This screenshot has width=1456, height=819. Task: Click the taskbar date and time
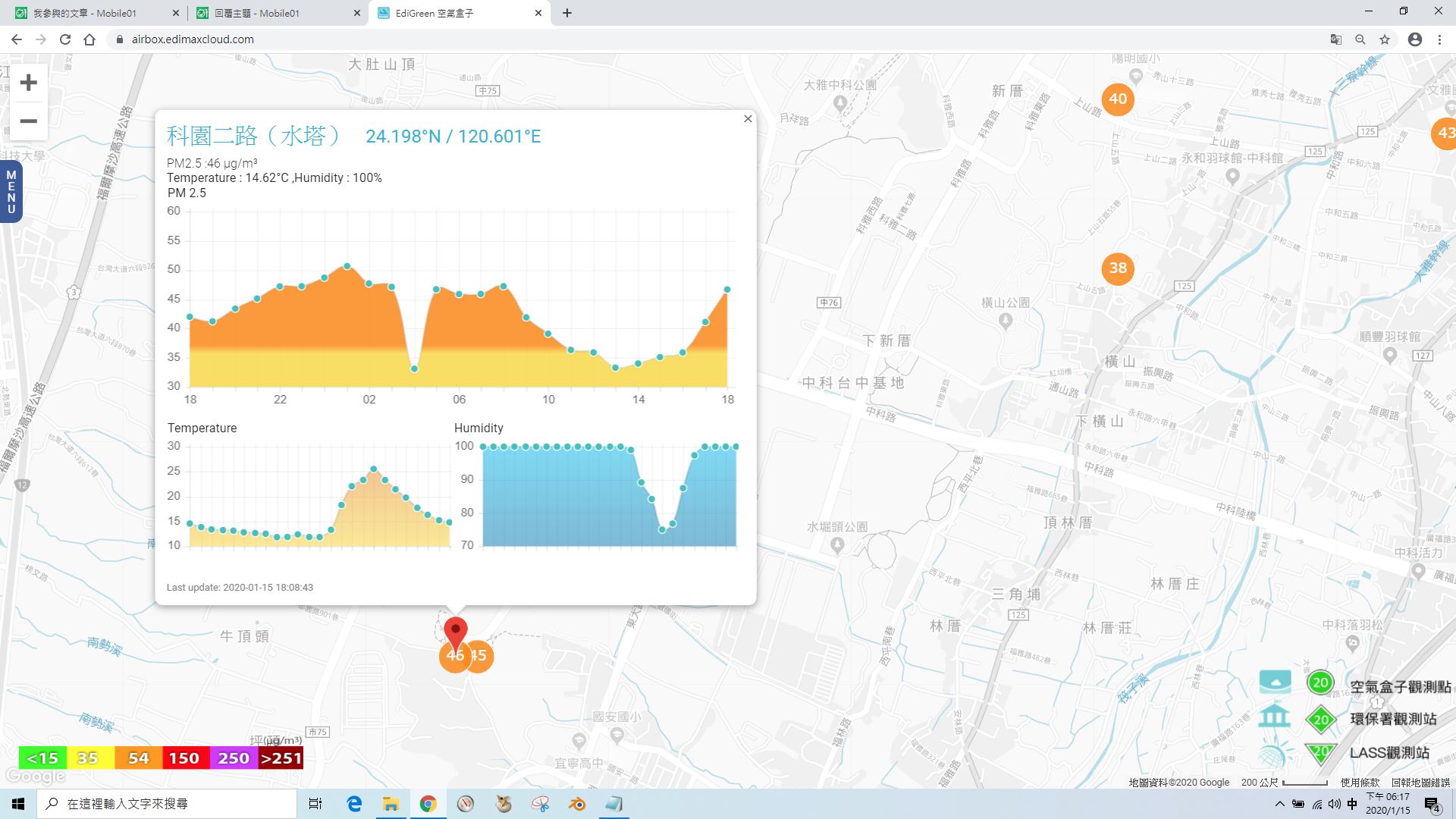tap(1388, 804)
